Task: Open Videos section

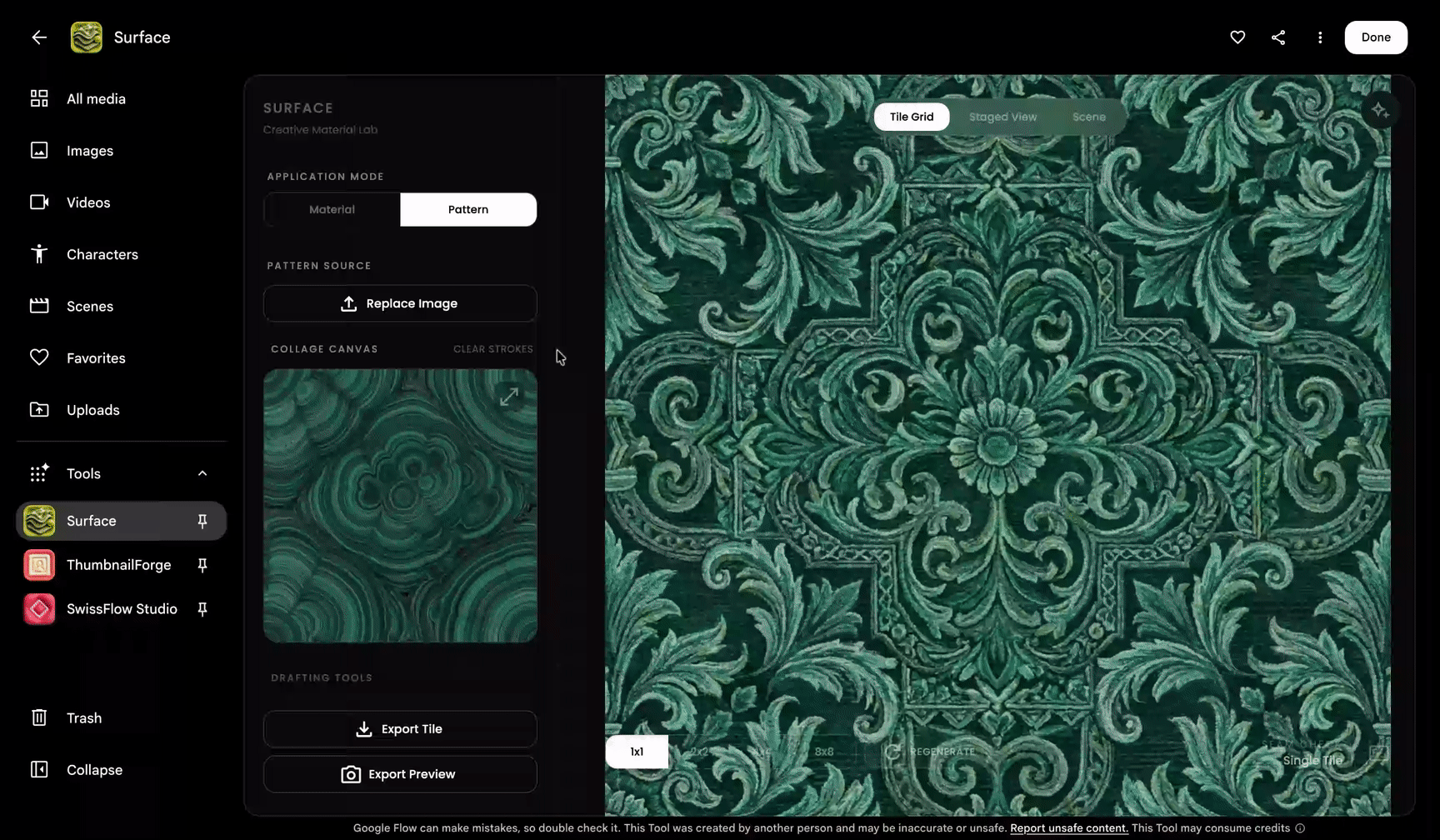Action: click(122, 202)
